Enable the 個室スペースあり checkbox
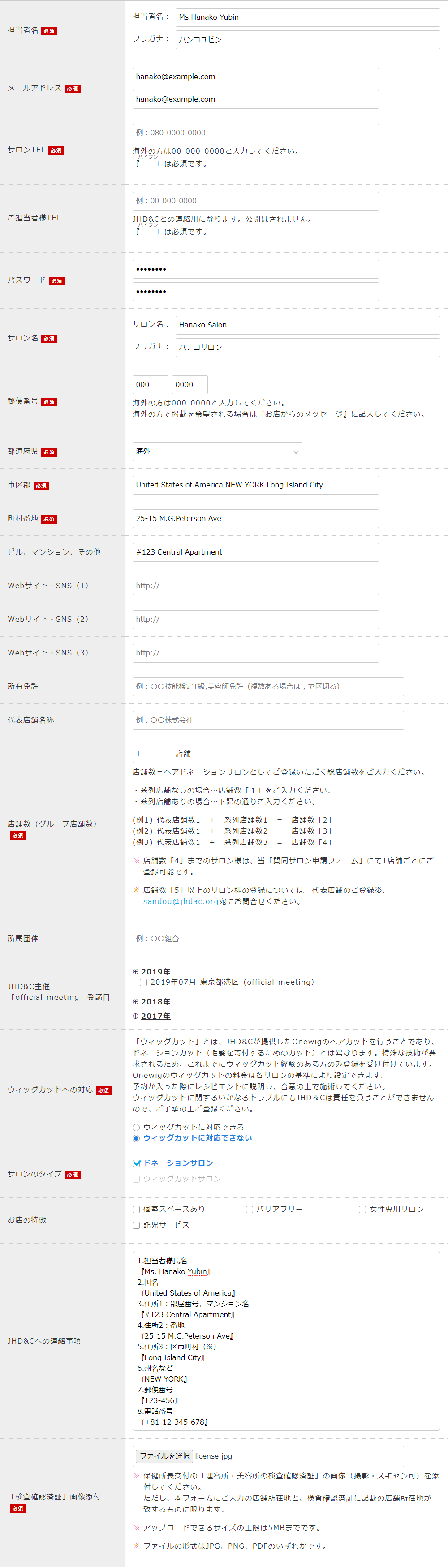This screenshot has width=448, height=1568. [x=136, y=1210]
